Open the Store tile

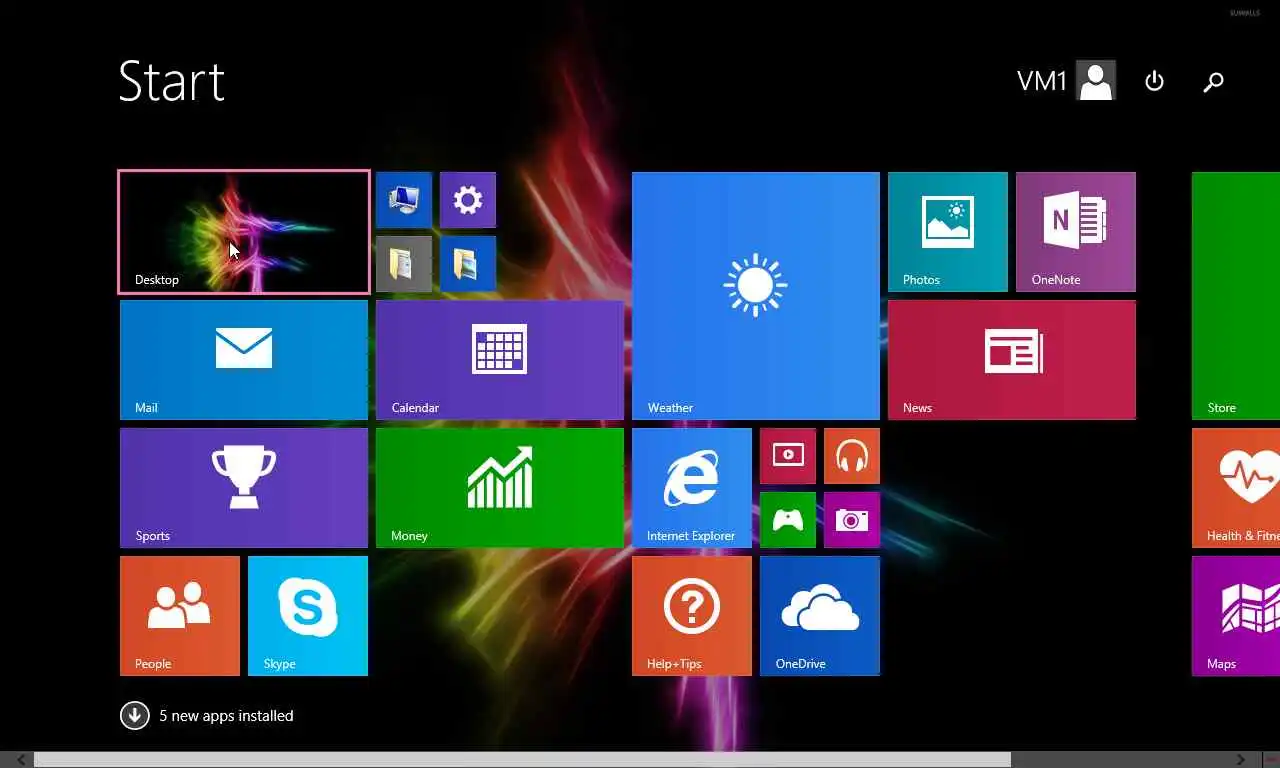pyautogui.click(x=1236, y=296)
